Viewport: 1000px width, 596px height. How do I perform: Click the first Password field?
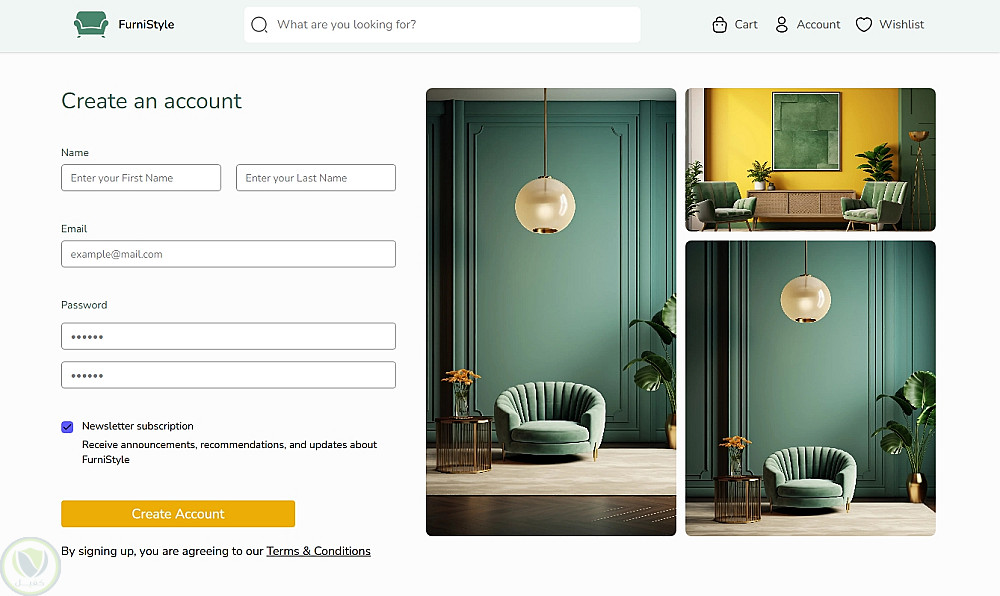coord(228,337)
